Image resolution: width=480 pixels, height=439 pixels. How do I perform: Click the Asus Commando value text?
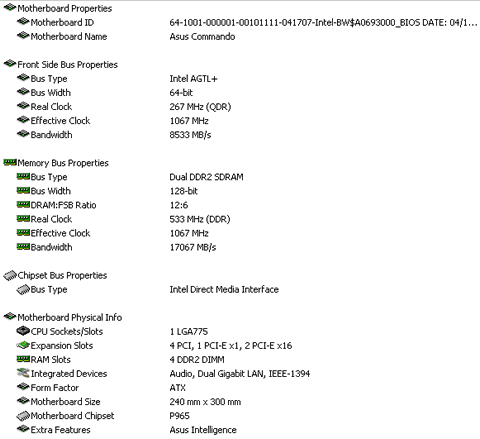pyautogui.click(x=202, y=36)
